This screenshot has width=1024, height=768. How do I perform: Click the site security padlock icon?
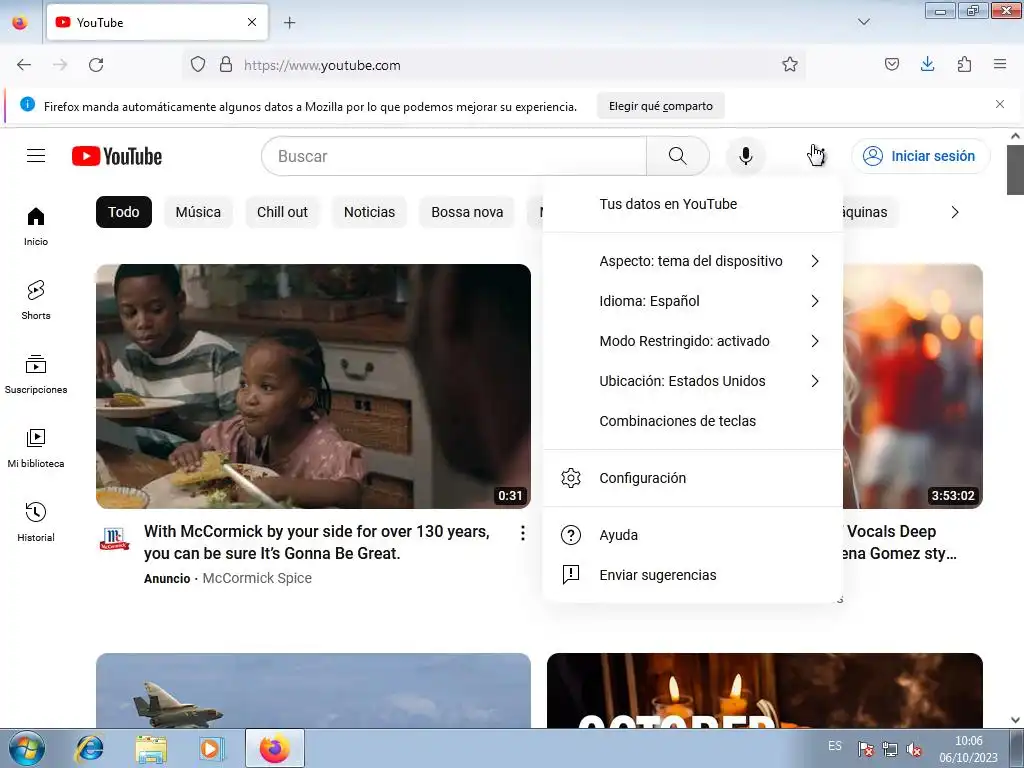226,65
